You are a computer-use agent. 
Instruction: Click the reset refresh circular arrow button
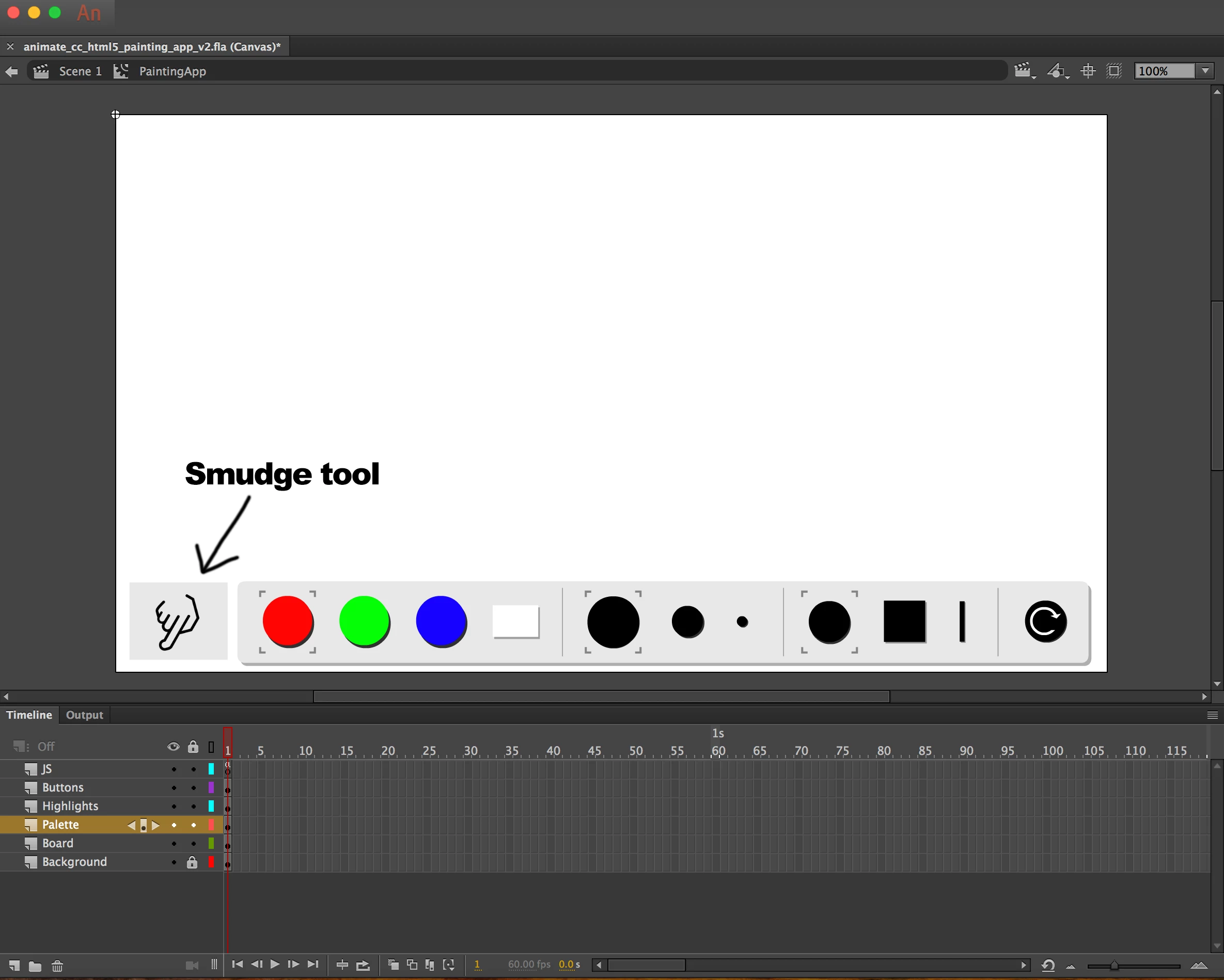[1045, 621]
